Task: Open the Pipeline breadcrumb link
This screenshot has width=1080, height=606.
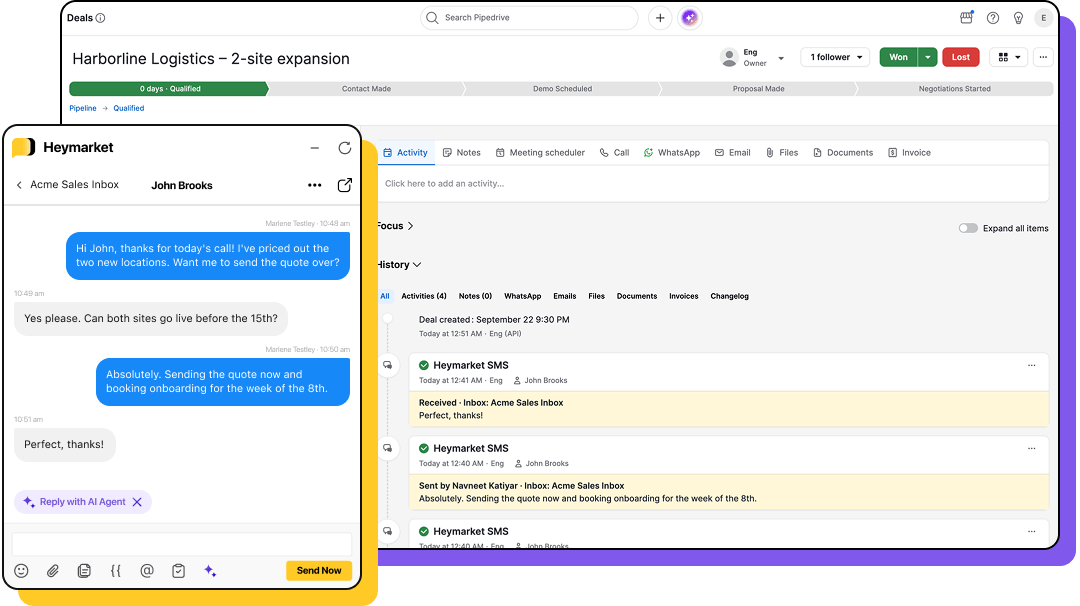Action: point(83,108)
